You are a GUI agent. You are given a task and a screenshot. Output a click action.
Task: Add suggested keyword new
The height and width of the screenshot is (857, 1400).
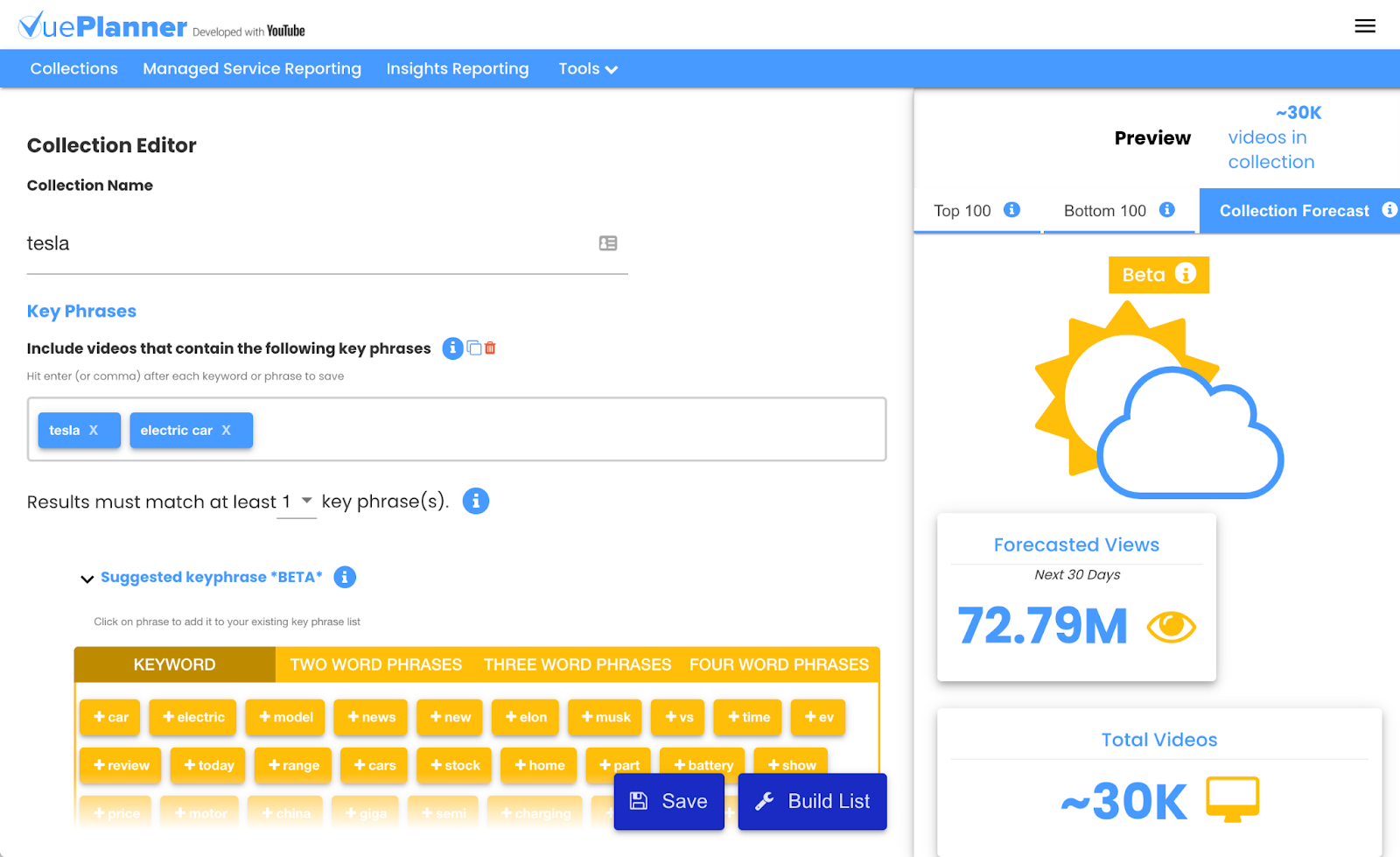click(450, 717)
